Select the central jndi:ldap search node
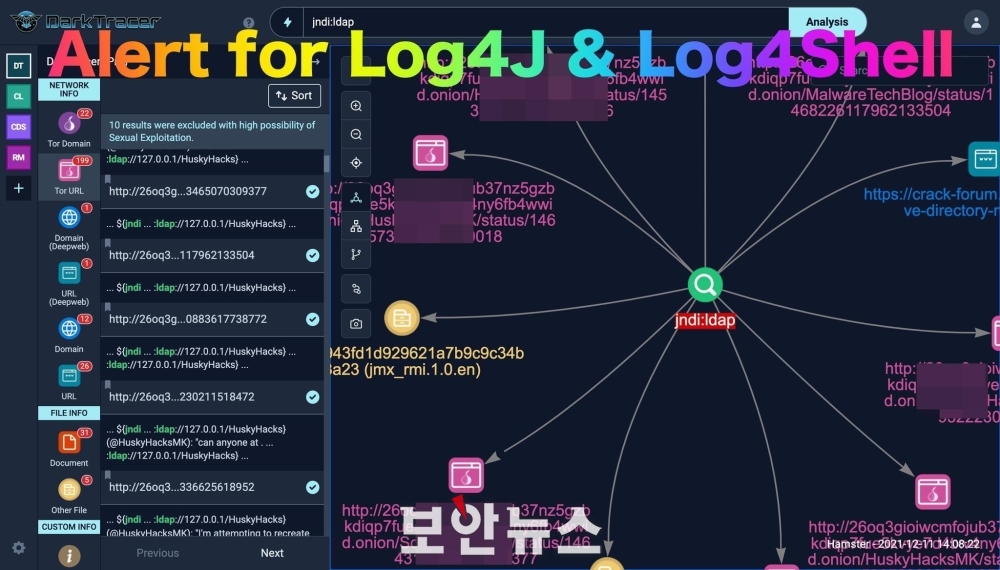 (x=705, y=285)
